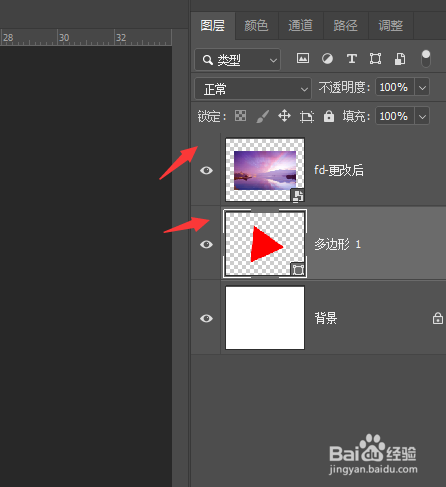Click shape badge on 多边形 1 thumbnail
The image size is (446, 487).
tap(298, 269)
